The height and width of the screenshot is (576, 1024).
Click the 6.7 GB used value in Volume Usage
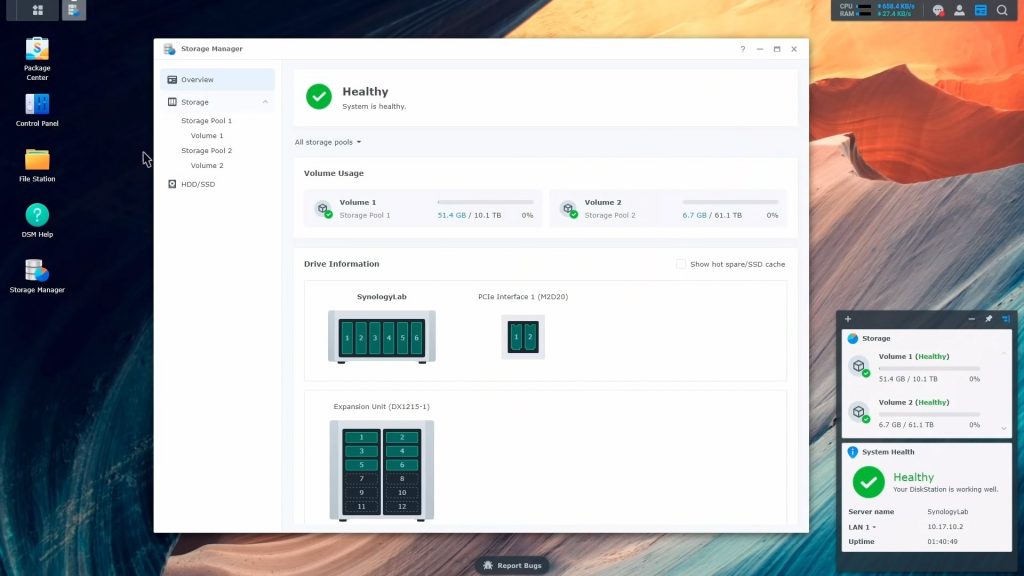[694, 216]
